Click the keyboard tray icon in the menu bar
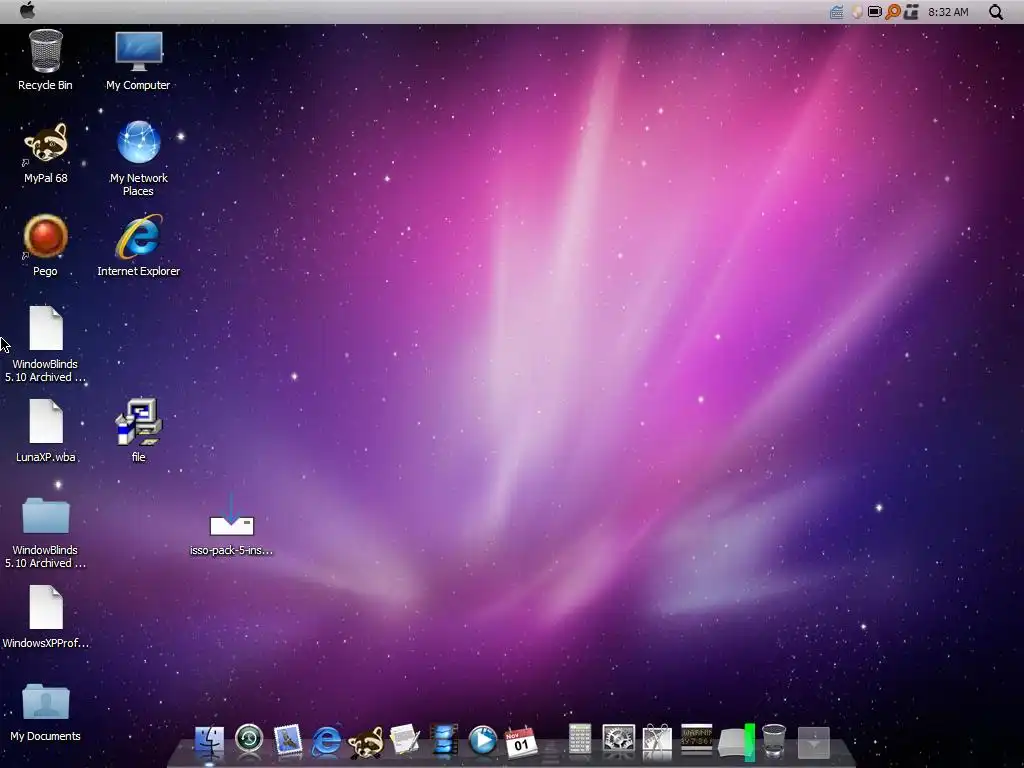 tap(837, 12)
